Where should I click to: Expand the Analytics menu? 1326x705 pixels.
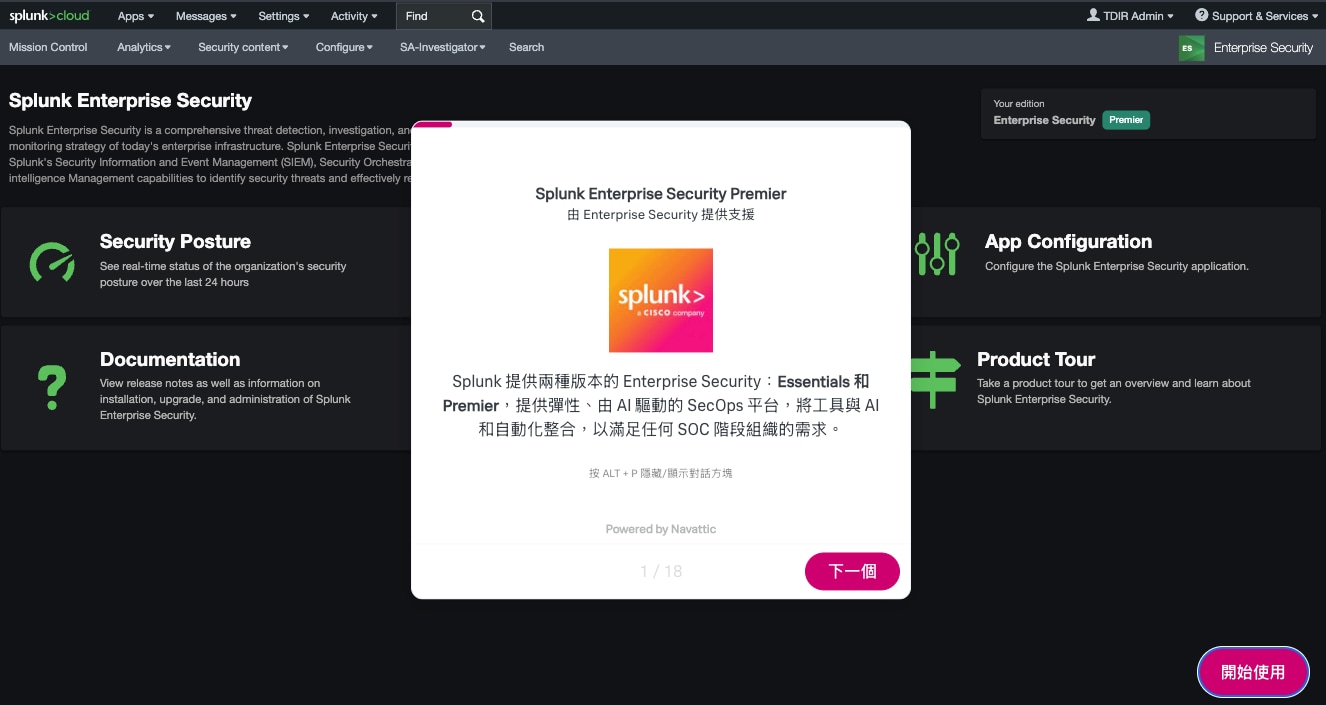(144, 47)
